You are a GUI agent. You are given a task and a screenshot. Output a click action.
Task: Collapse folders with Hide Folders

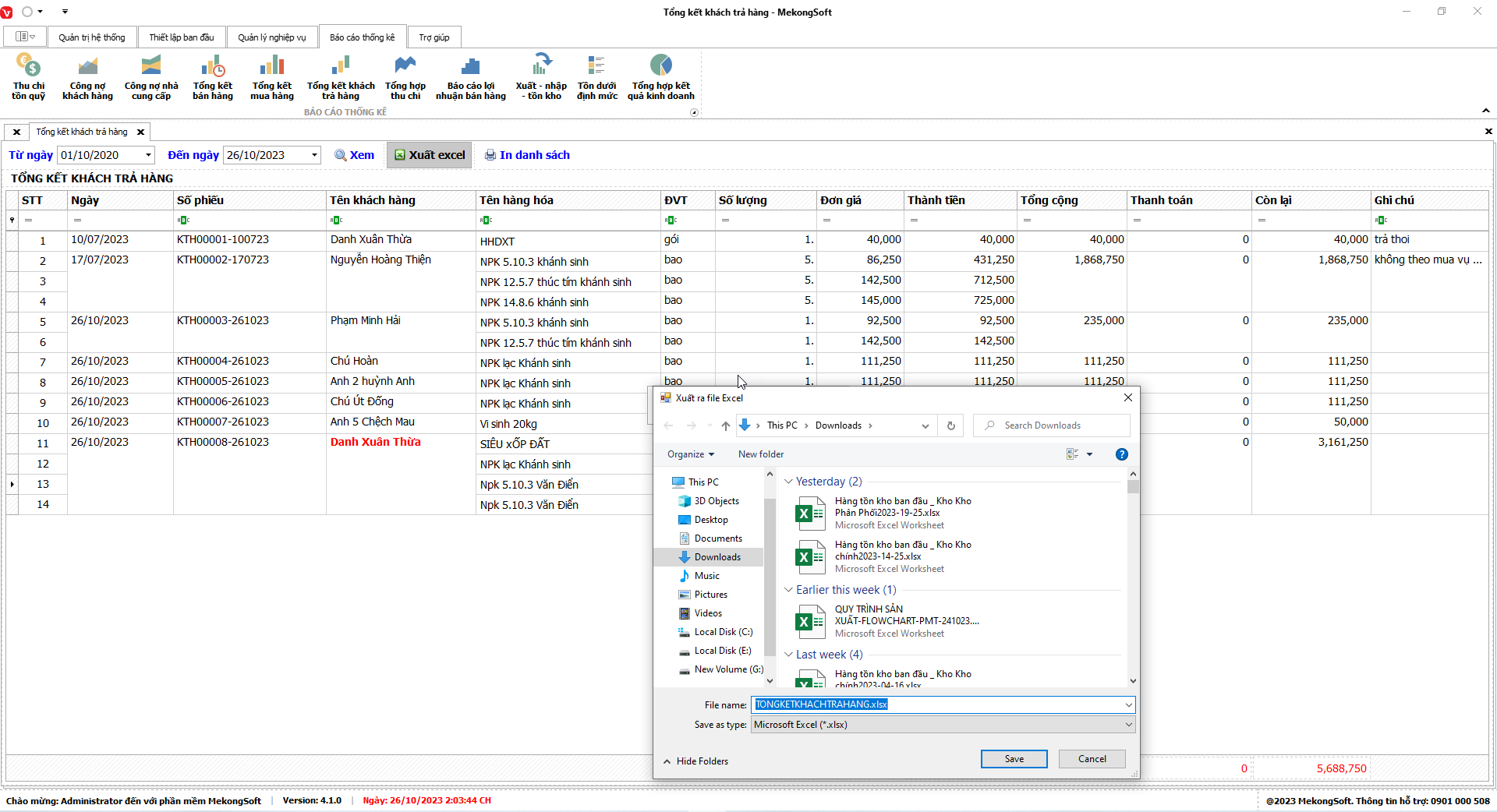pos(695,761)
